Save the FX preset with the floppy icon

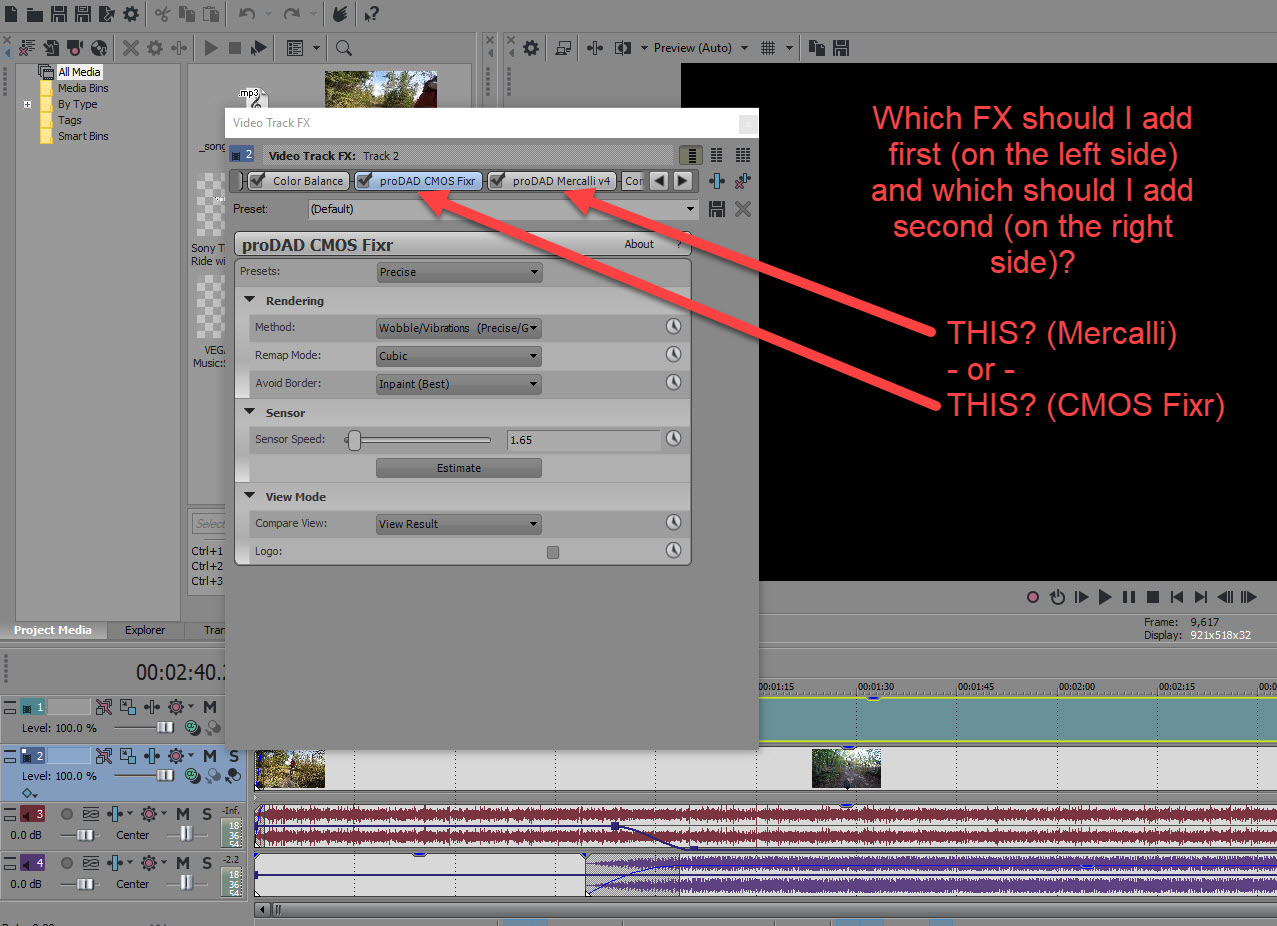(717, 209)
